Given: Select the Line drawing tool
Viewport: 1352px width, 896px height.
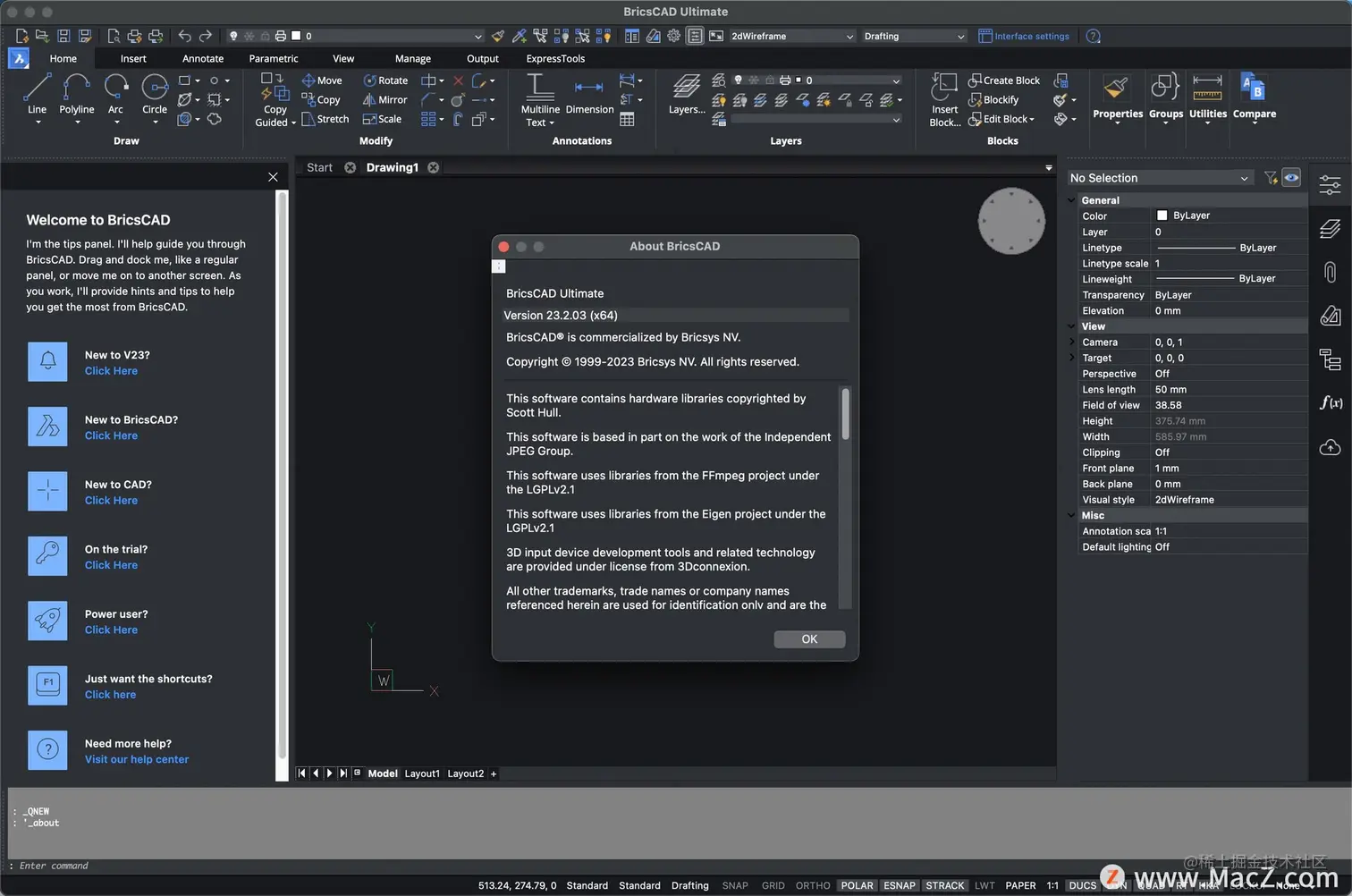Looking at the screenshot, I should tap(37, 94).
